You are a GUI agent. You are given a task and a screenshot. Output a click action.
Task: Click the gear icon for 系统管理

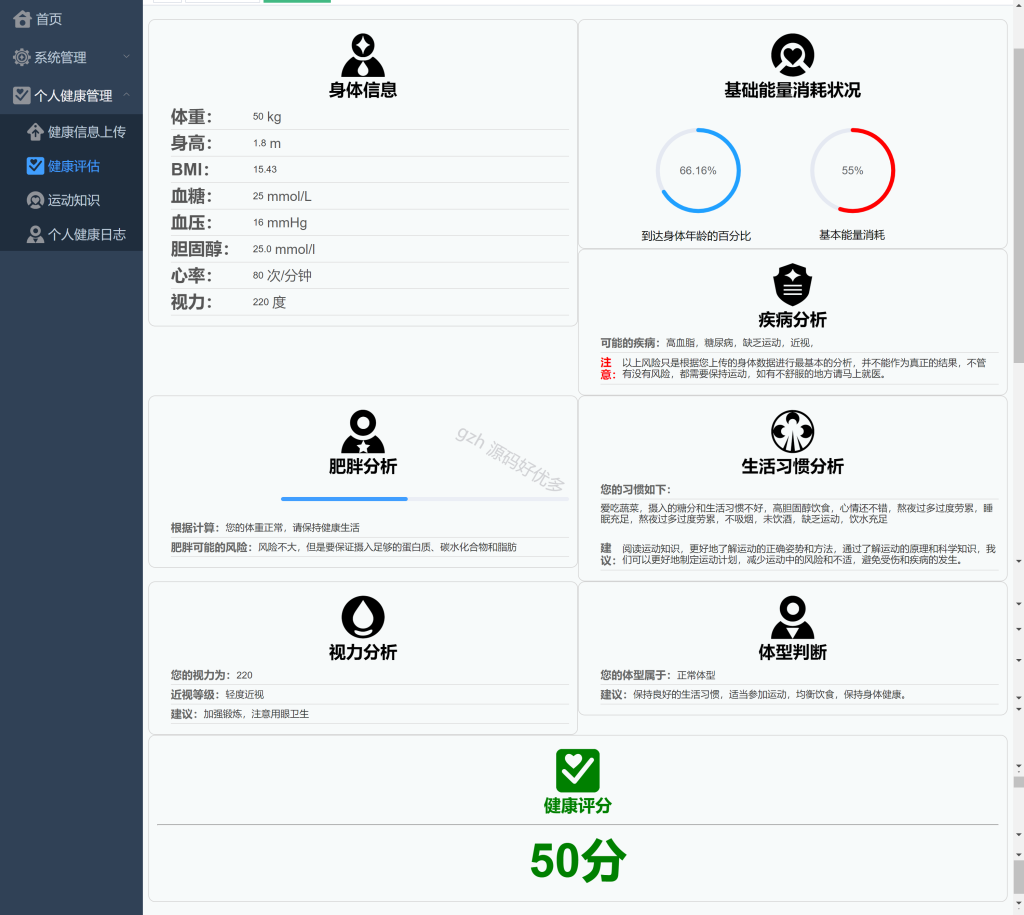[x=22, y=57]
